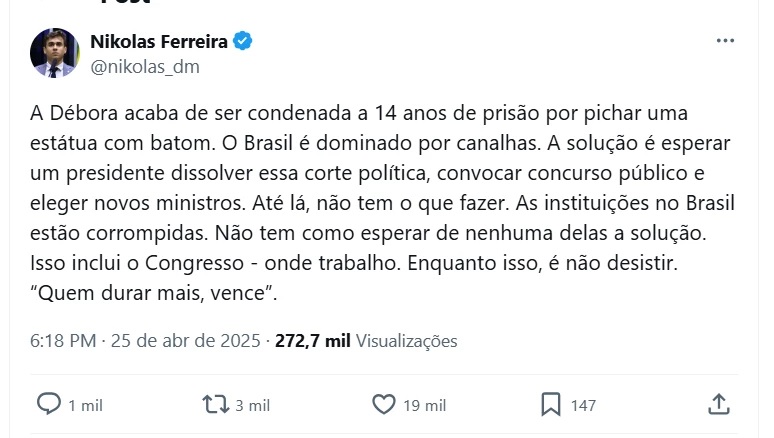The height and width of the screenshot is (438, 774).
Task: Like the post with the heart icon
Action: click(384, 404)
